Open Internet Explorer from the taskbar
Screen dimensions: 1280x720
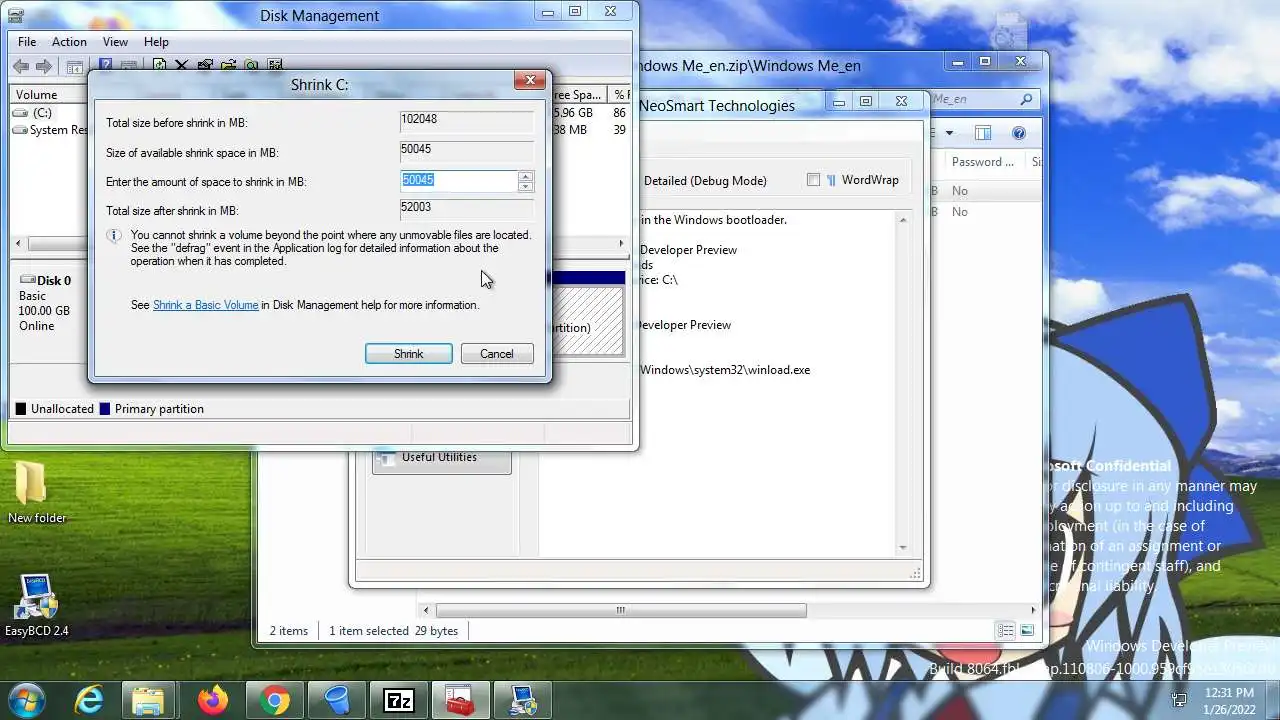[x=89, y=700]
